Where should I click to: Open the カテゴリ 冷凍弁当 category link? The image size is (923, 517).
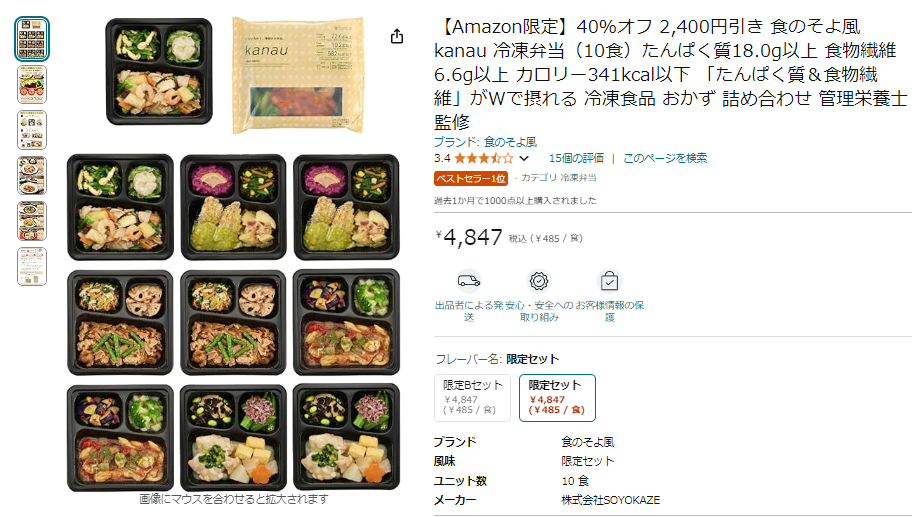point(558,178)
